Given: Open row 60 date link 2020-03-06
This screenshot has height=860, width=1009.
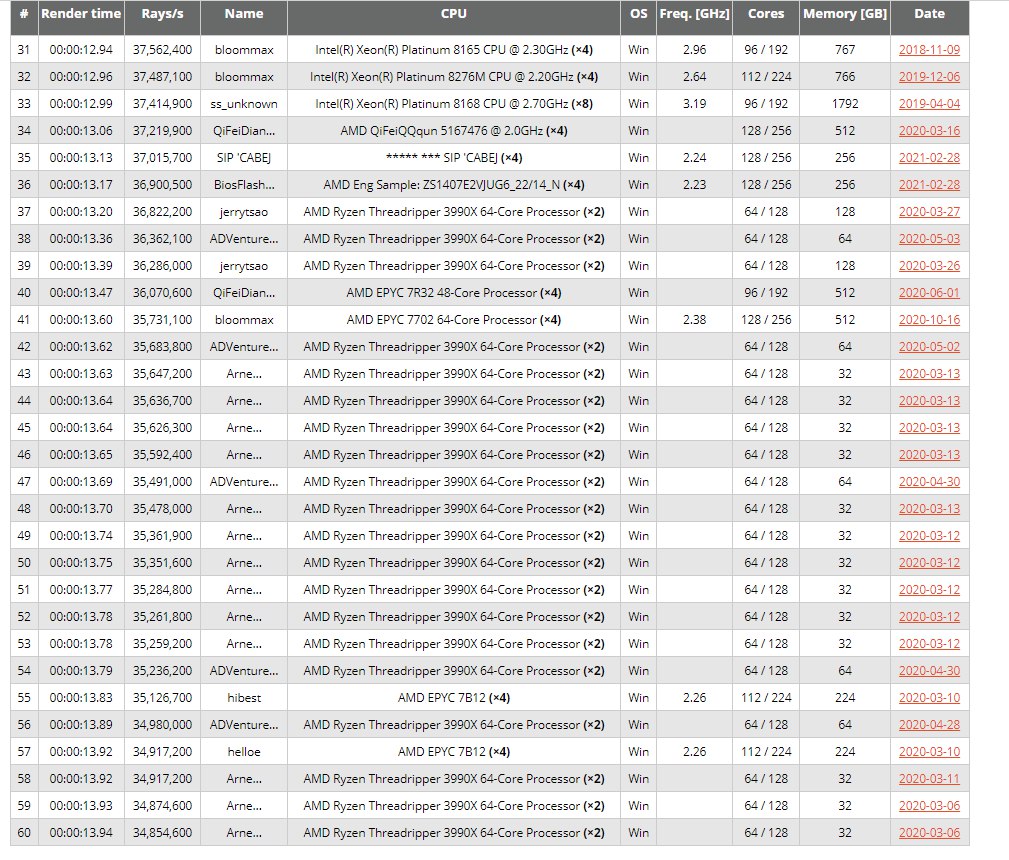Looking at the screenshot, I should 929,833.
